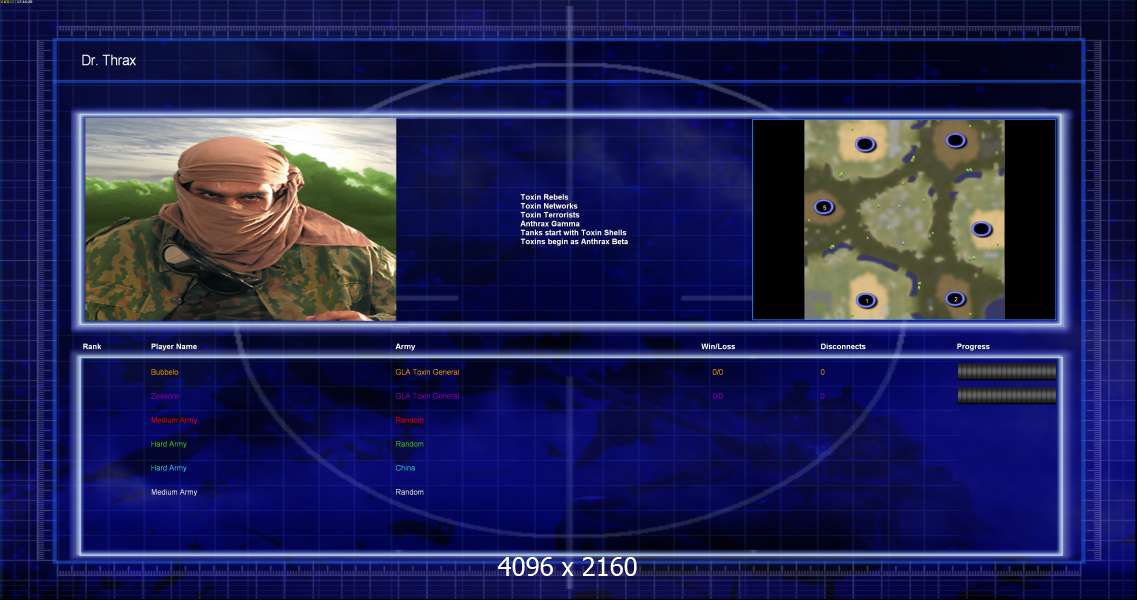
Task: Click Bubbelo's 0/0 win/loss value
Action: (x=718, y=372)
